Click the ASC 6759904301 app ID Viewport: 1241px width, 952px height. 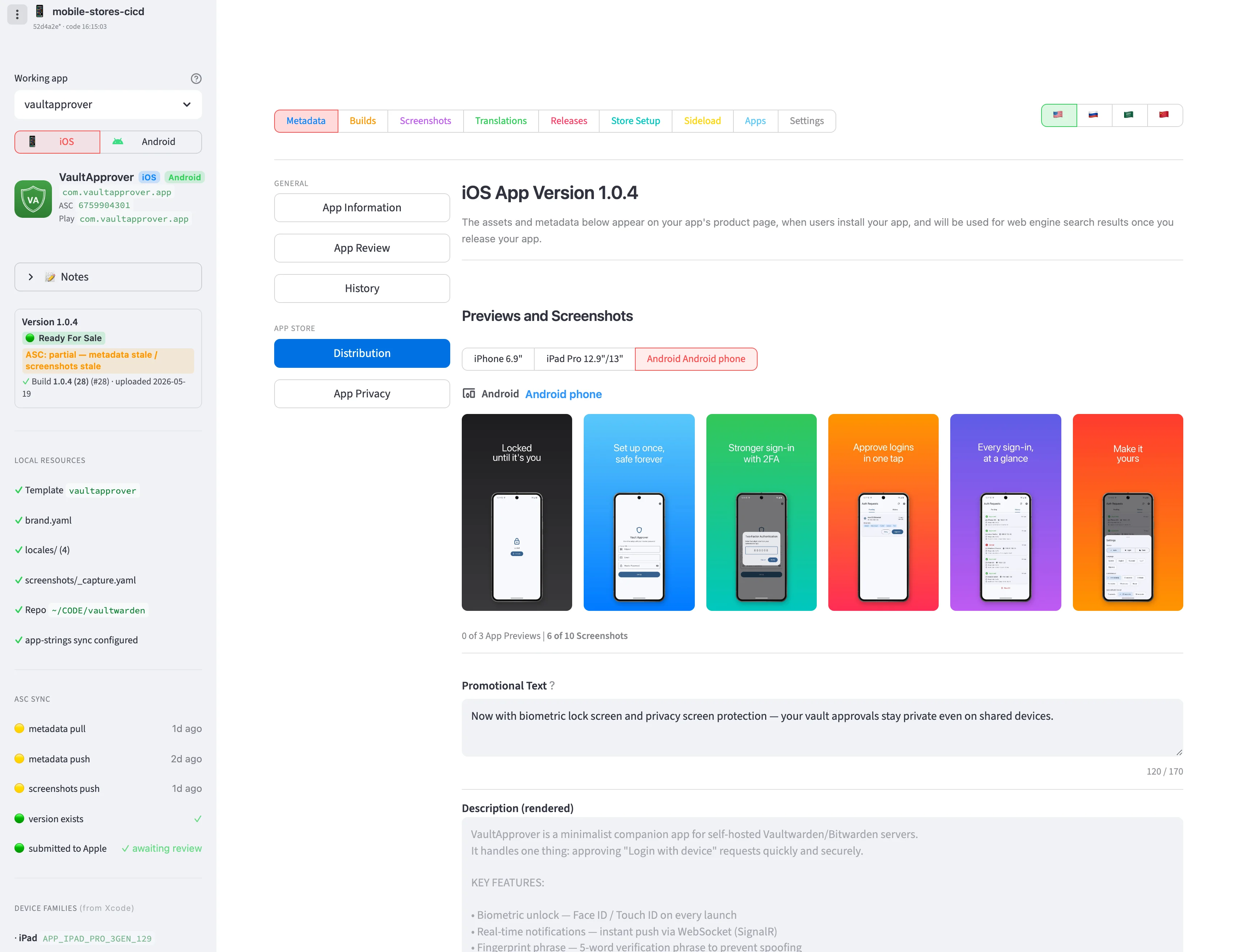coord(104,205)
